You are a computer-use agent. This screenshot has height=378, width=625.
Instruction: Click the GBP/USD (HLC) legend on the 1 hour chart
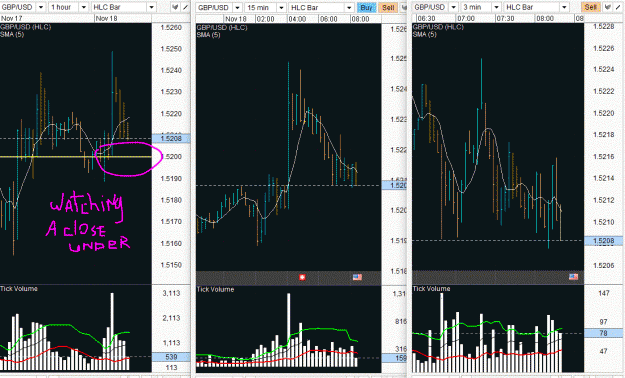click(26, 27)
